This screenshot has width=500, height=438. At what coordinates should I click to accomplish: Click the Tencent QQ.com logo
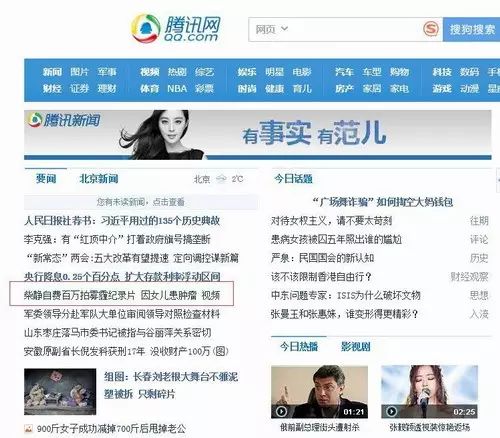click(x=176, y=29)
